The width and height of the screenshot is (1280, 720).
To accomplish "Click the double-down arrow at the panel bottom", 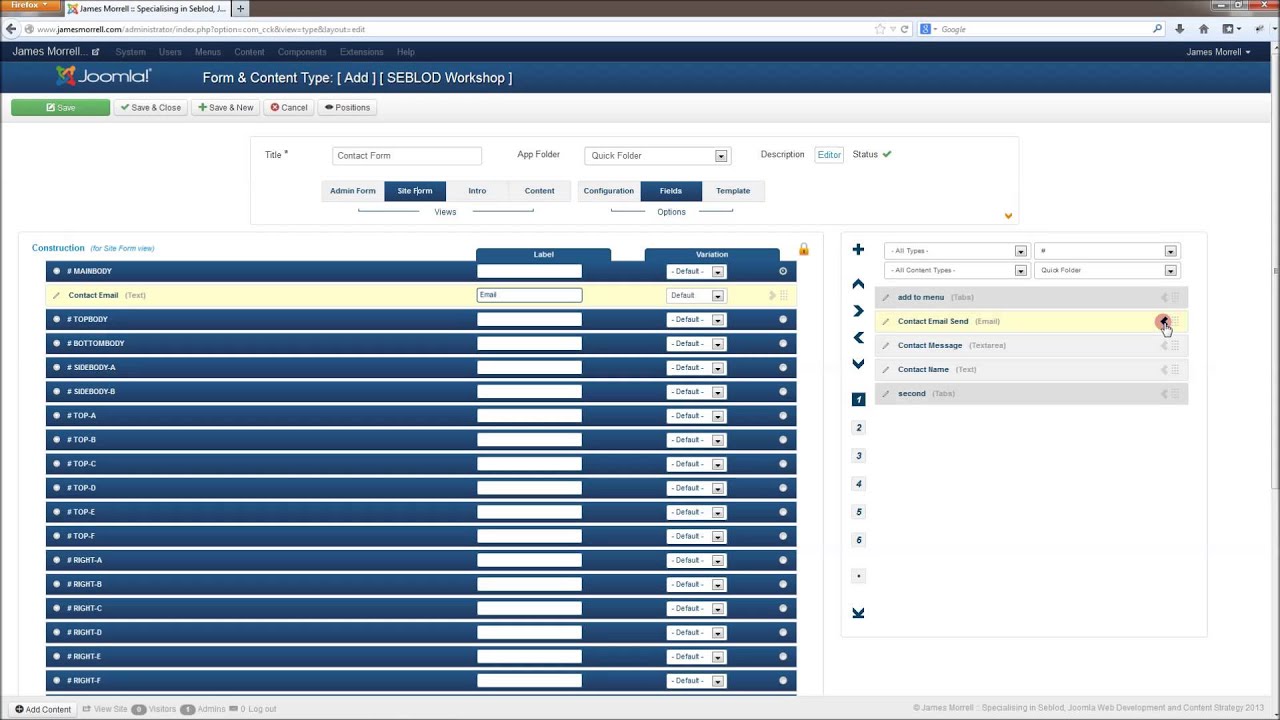I will [x=858, y=613].
